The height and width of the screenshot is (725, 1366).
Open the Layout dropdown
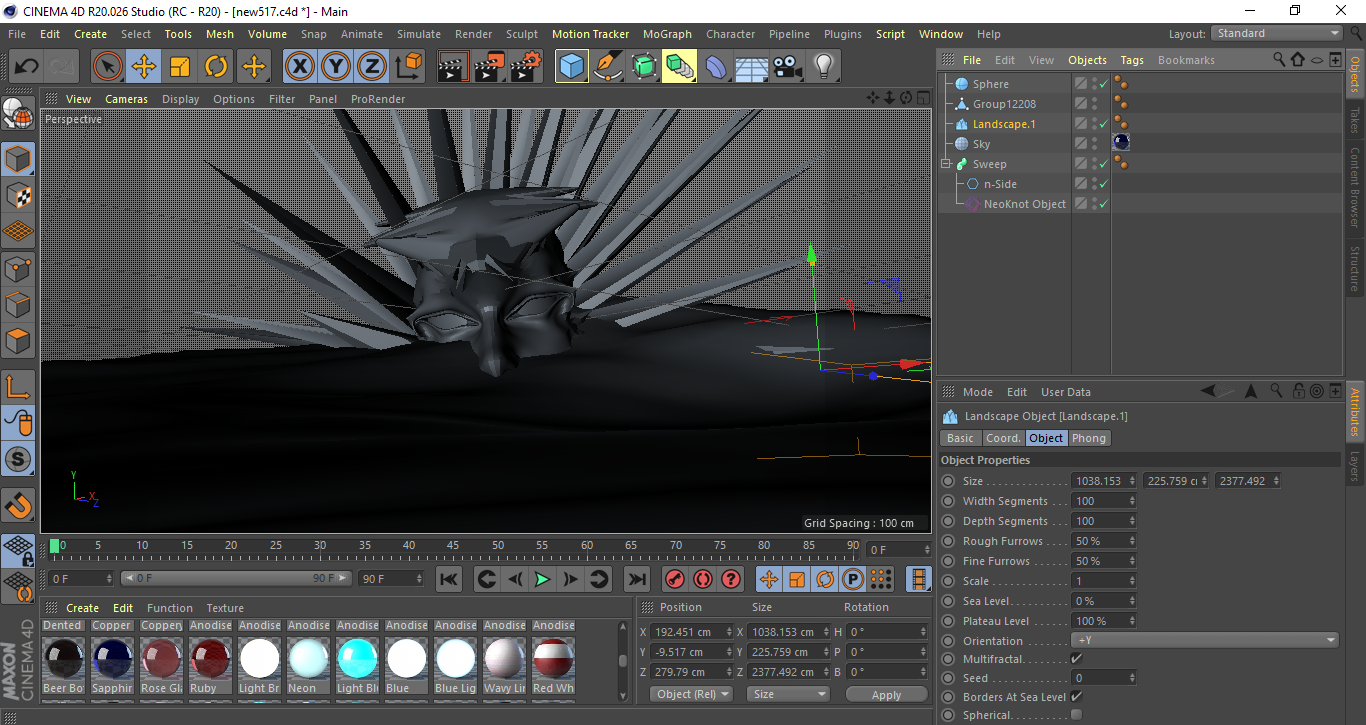1277,33
